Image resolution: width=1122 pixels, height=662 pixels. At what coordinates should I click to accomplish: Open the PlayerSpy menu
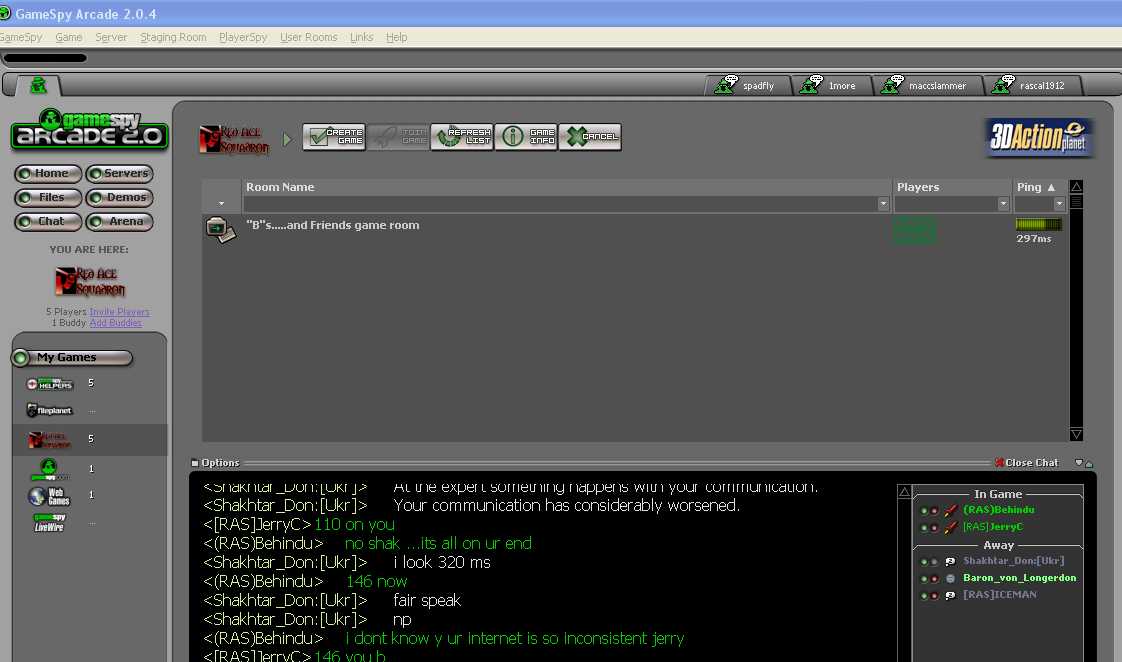pos(243,37)
